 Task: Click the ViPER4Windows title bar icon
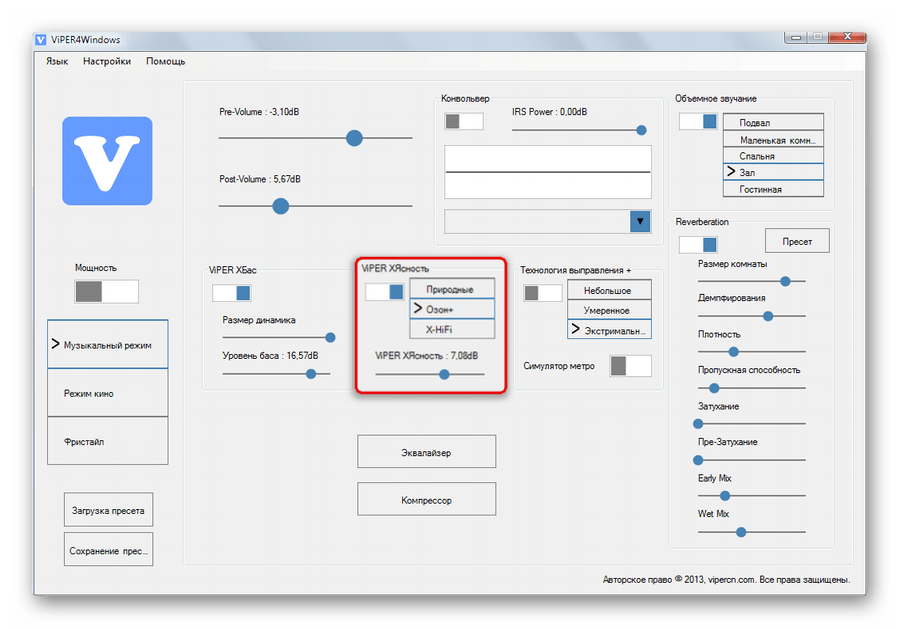click(x=40, y=40)
